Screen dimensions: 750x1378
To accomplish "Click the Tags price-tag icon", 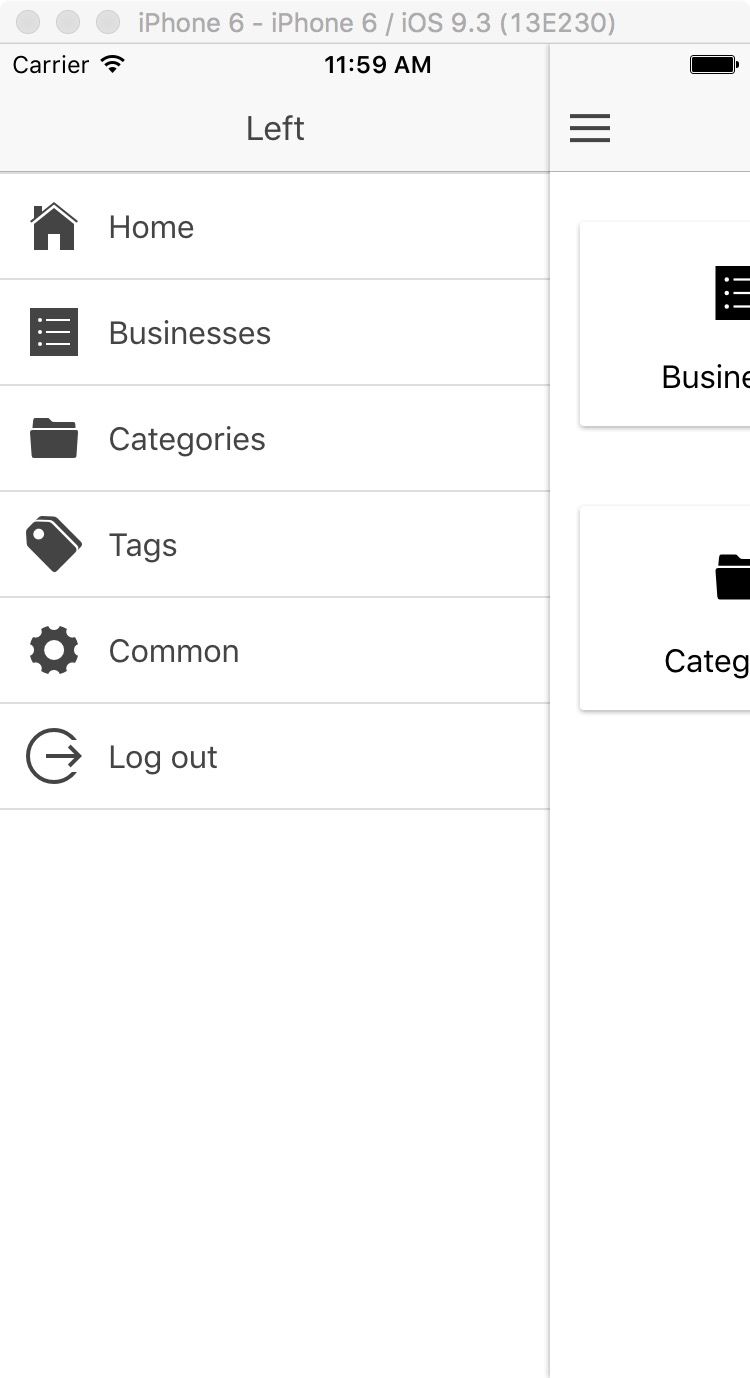I will pos(54,545).
